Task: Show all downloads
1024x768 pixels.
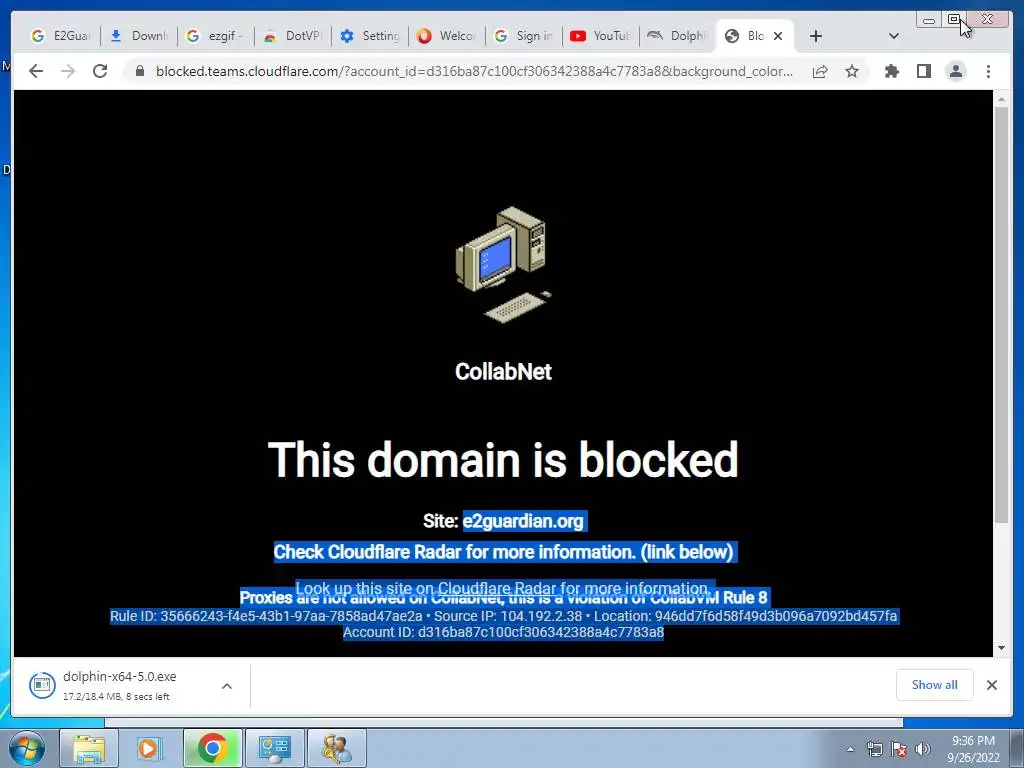Action: 935,684
